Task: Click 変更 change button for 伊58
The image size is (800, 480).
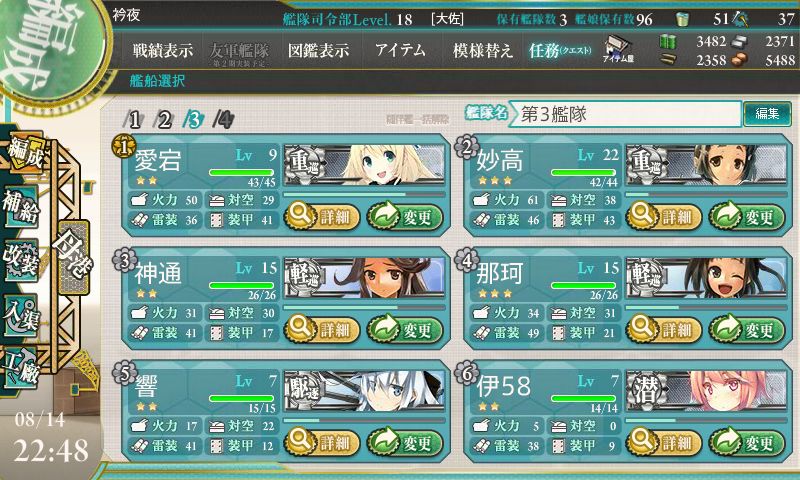Action: (747, 442)
